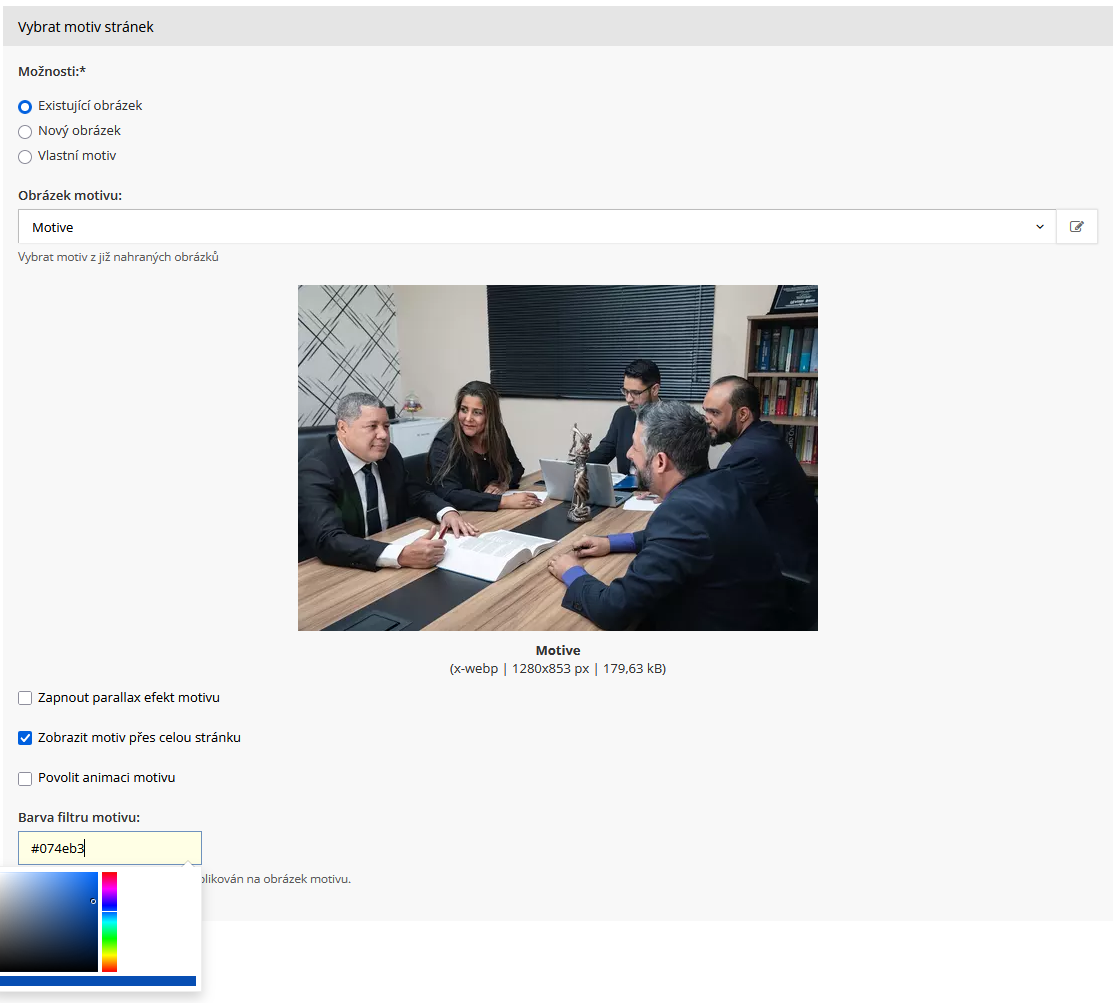Image resolution: width=1119 pixels, height=1003 pixels.
Task: Click the saturation gradient square in color picker
Action: coord(48,921)
